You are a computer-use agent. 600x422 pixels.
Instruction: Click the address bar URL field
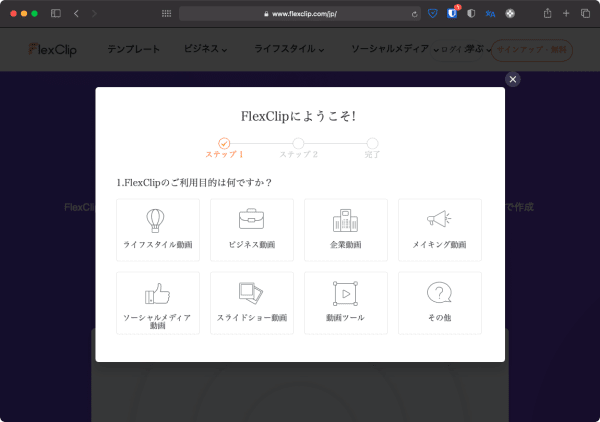pos(300,14)
